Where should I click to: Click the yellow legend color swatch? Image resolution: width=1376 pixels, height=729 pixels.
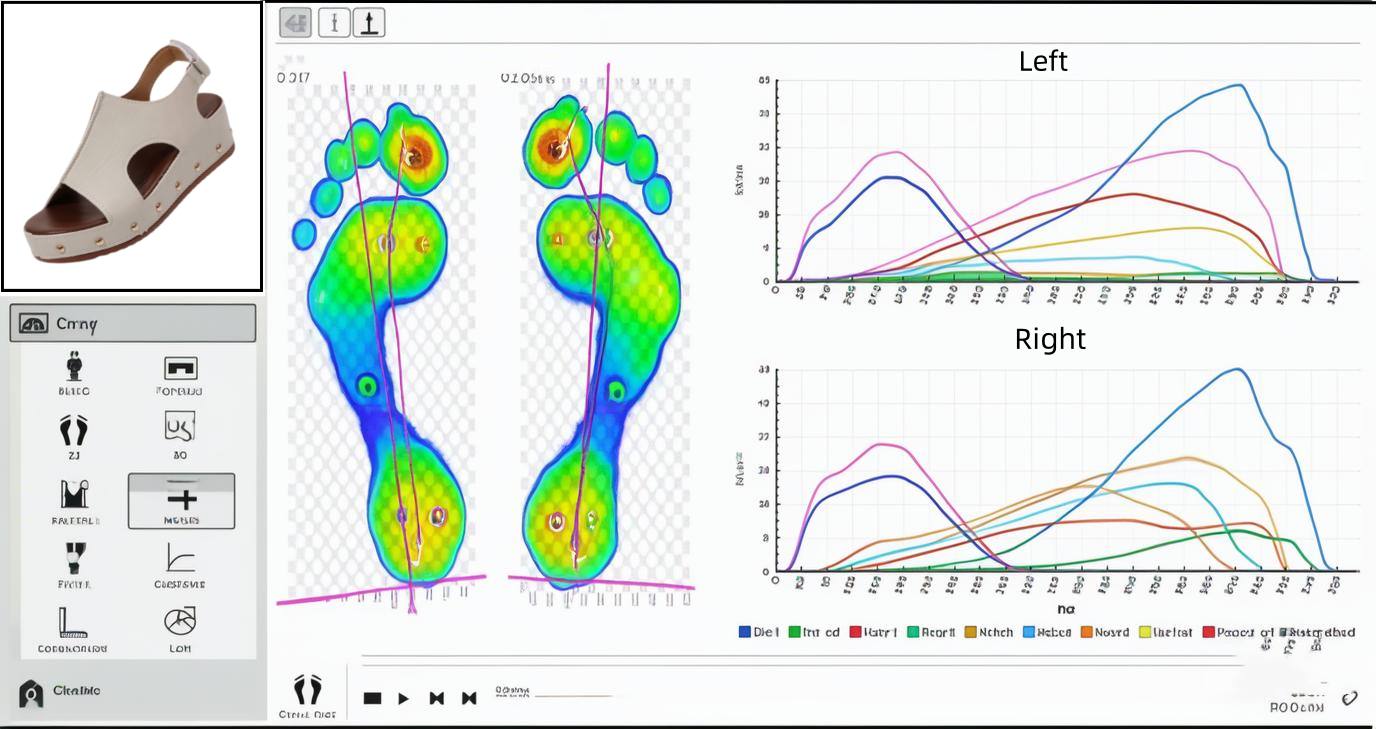pyautogui.click(x=1144, y=632)
